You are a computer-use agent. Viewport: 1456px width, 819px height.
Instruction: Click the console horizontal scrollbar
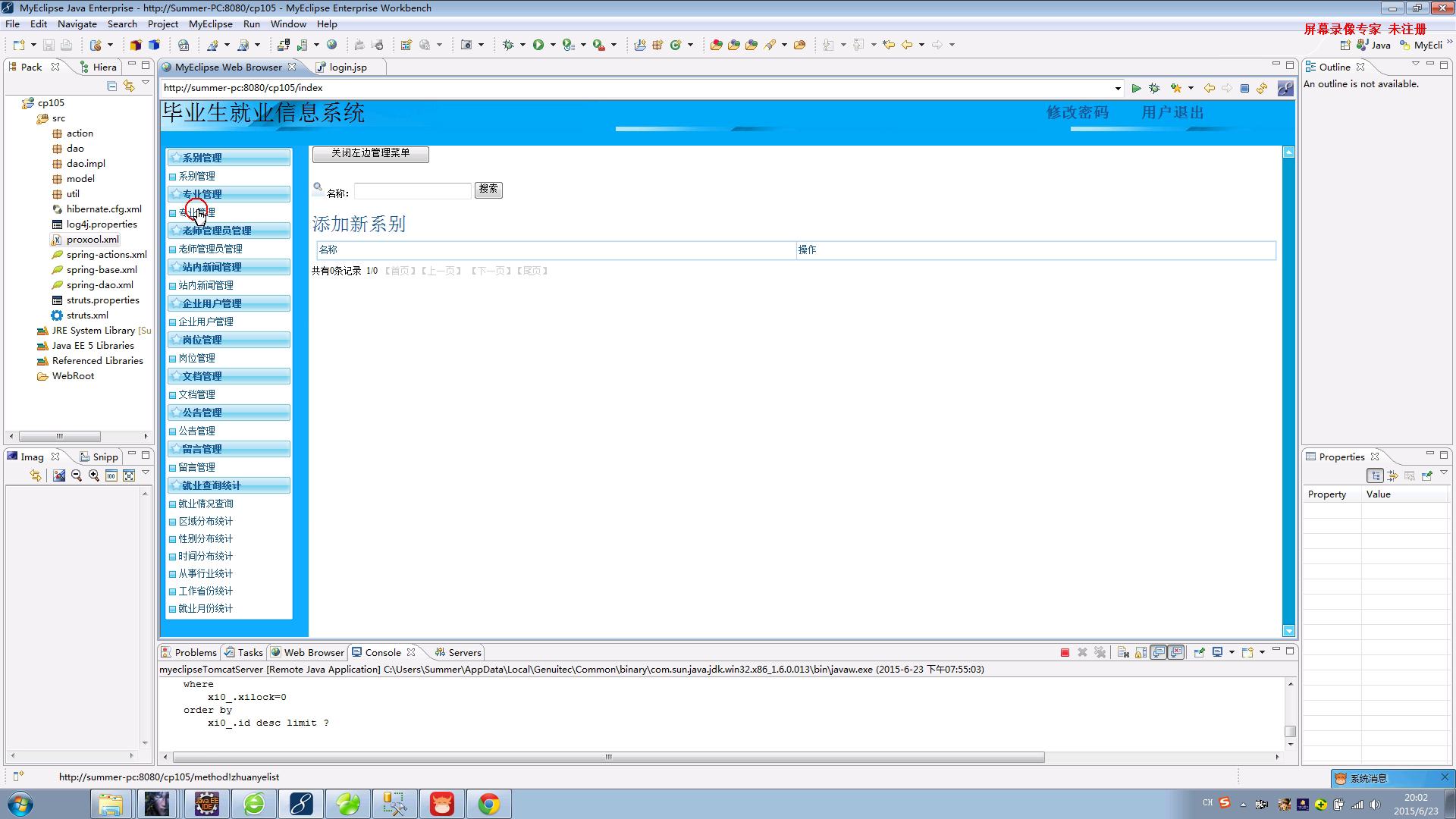pos(608,757)
